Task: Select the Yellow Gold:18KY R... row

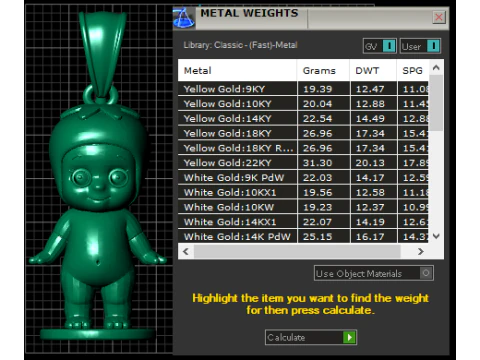Action: [x=303, y=148]
